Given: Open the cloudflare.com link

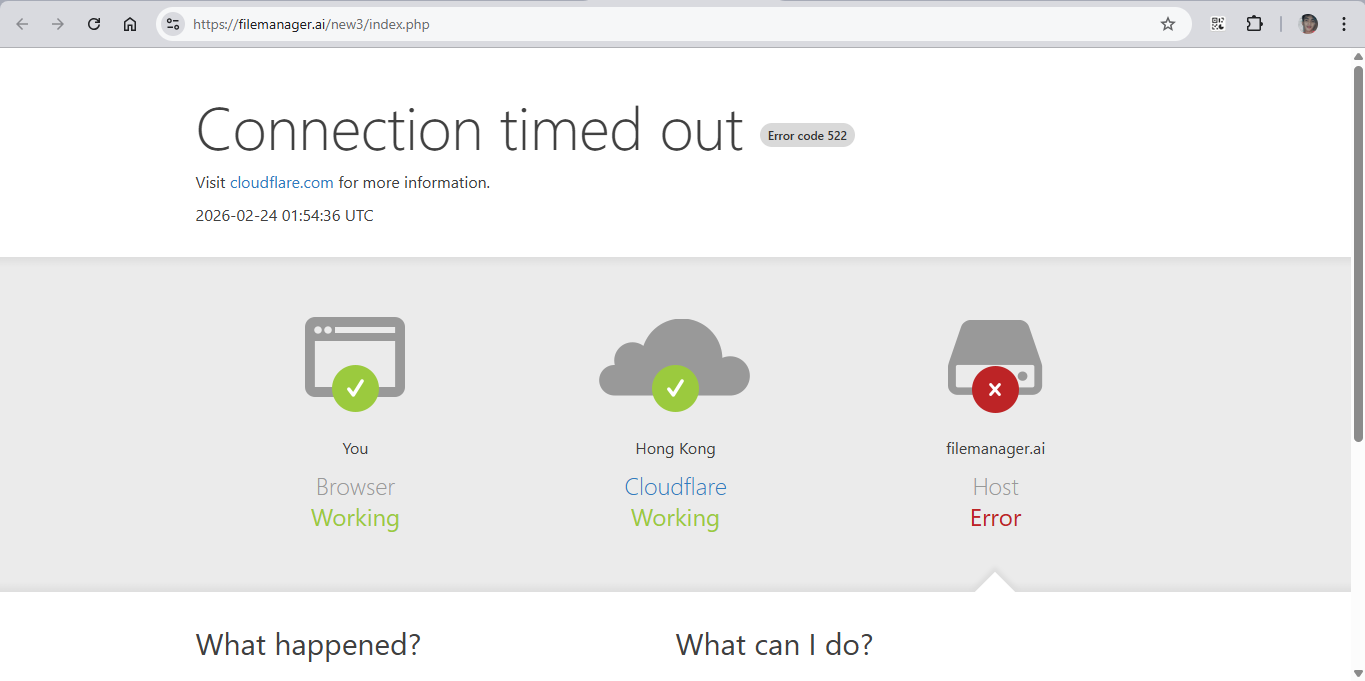Looking at the screenshot, I should point(282,183).
